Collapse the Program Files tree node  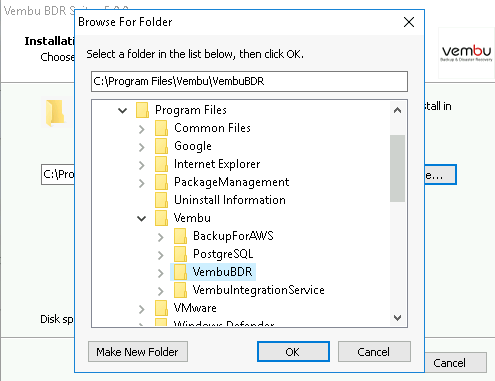(123, 110)
